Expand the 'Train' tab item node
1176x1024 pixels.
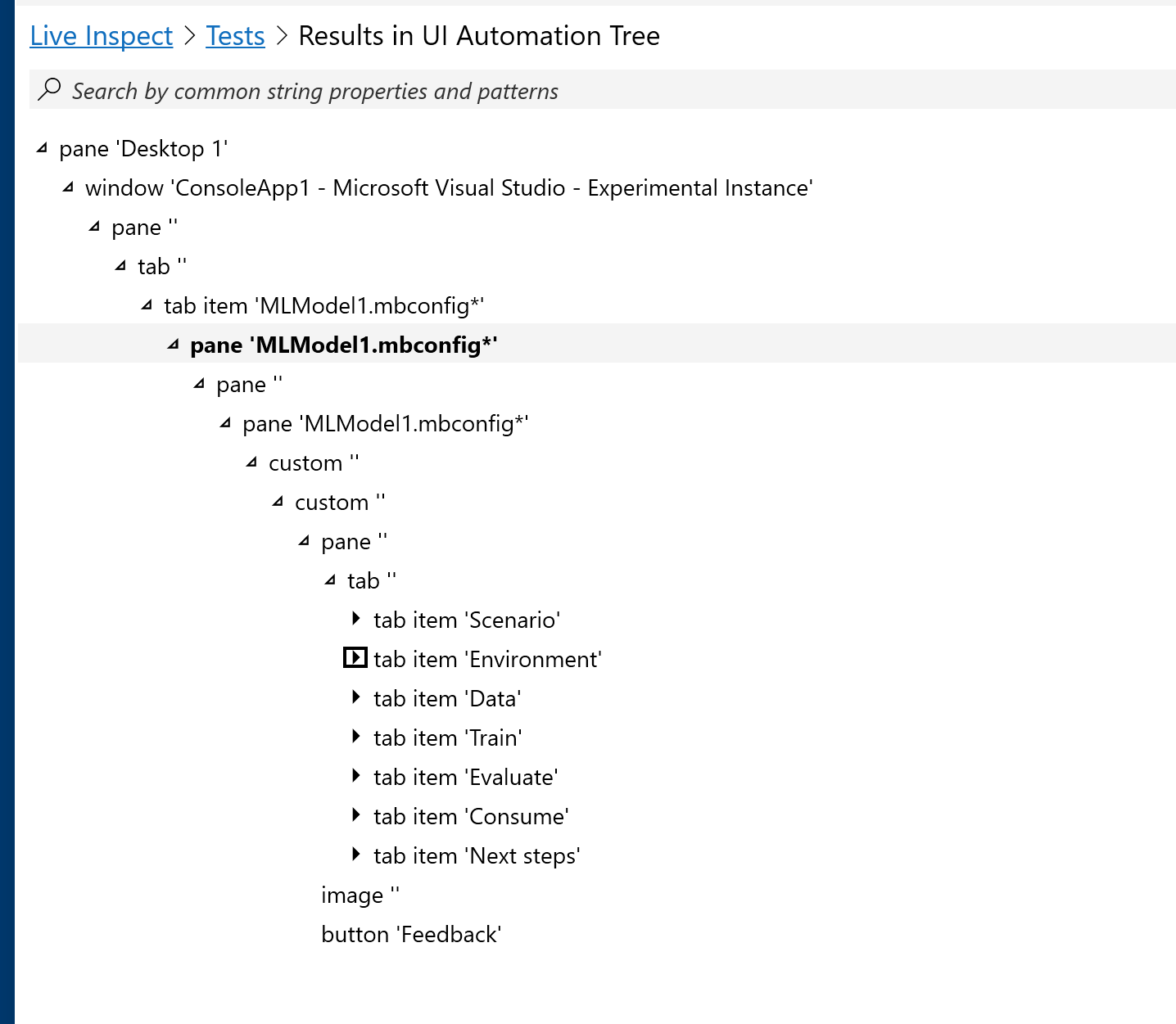point(356,736)
